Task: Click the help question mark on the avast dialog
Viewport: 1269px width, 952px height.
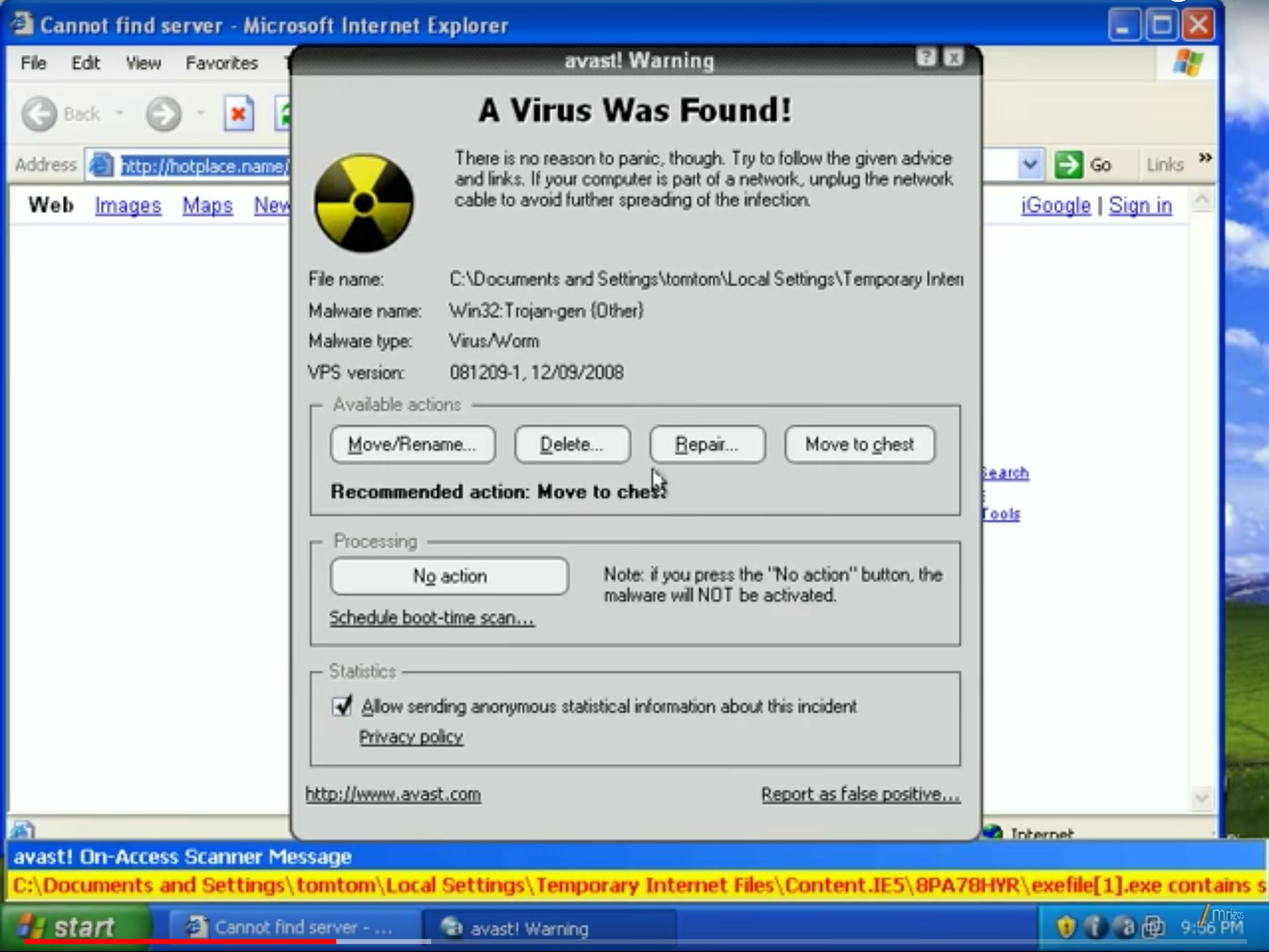Action: [925, 58]
